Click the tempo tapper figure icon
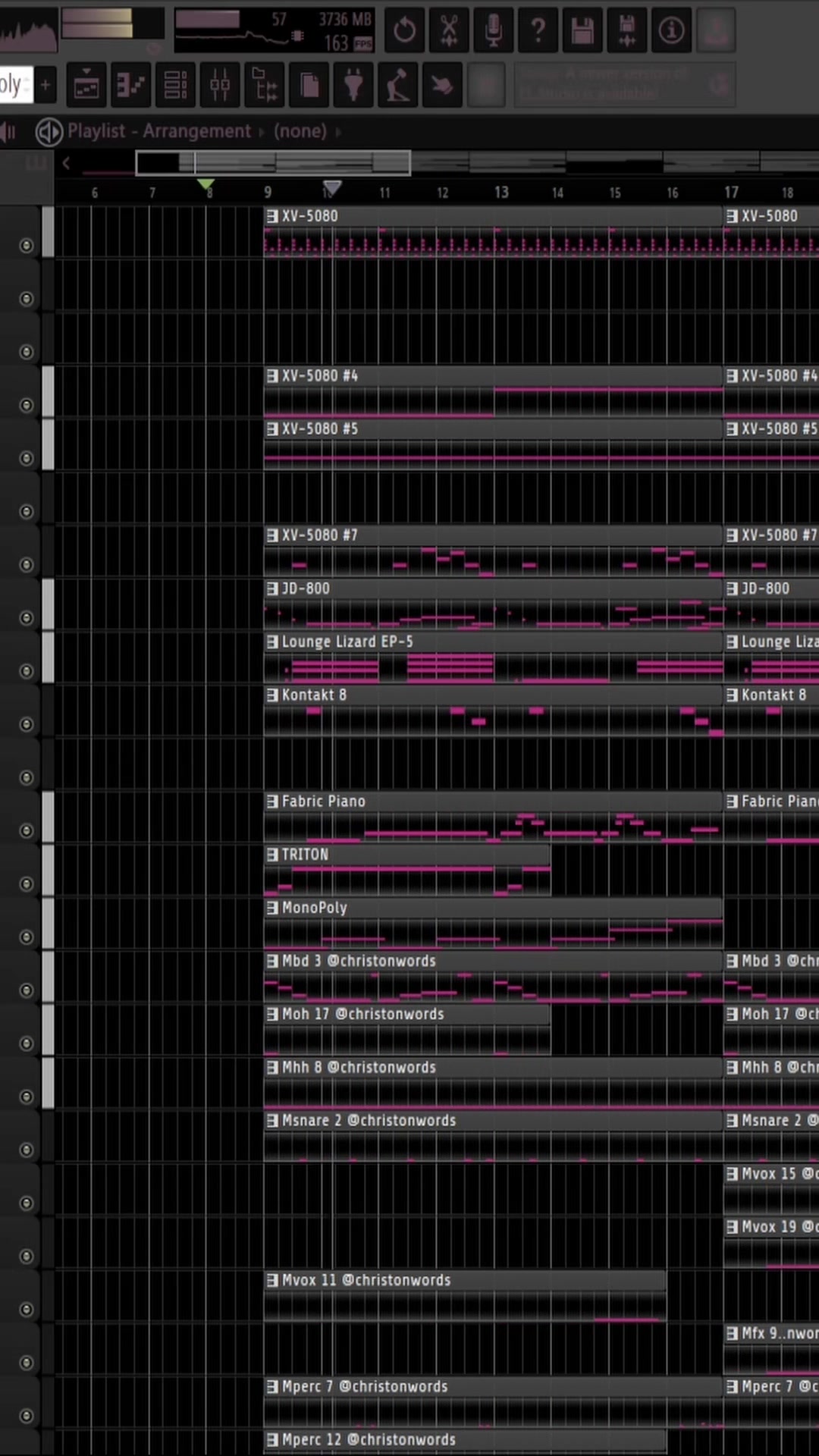 397,85
